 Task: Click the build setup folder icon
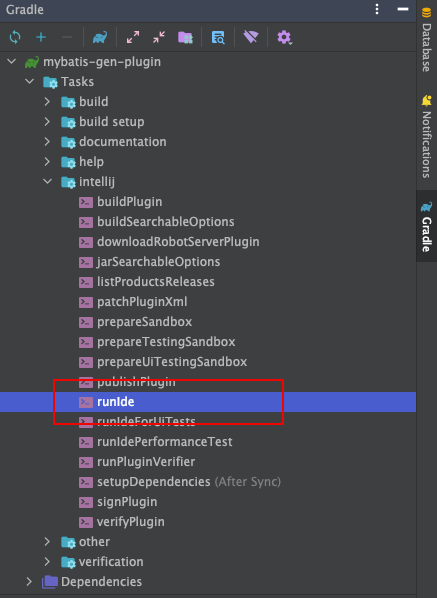pos(69,122)
